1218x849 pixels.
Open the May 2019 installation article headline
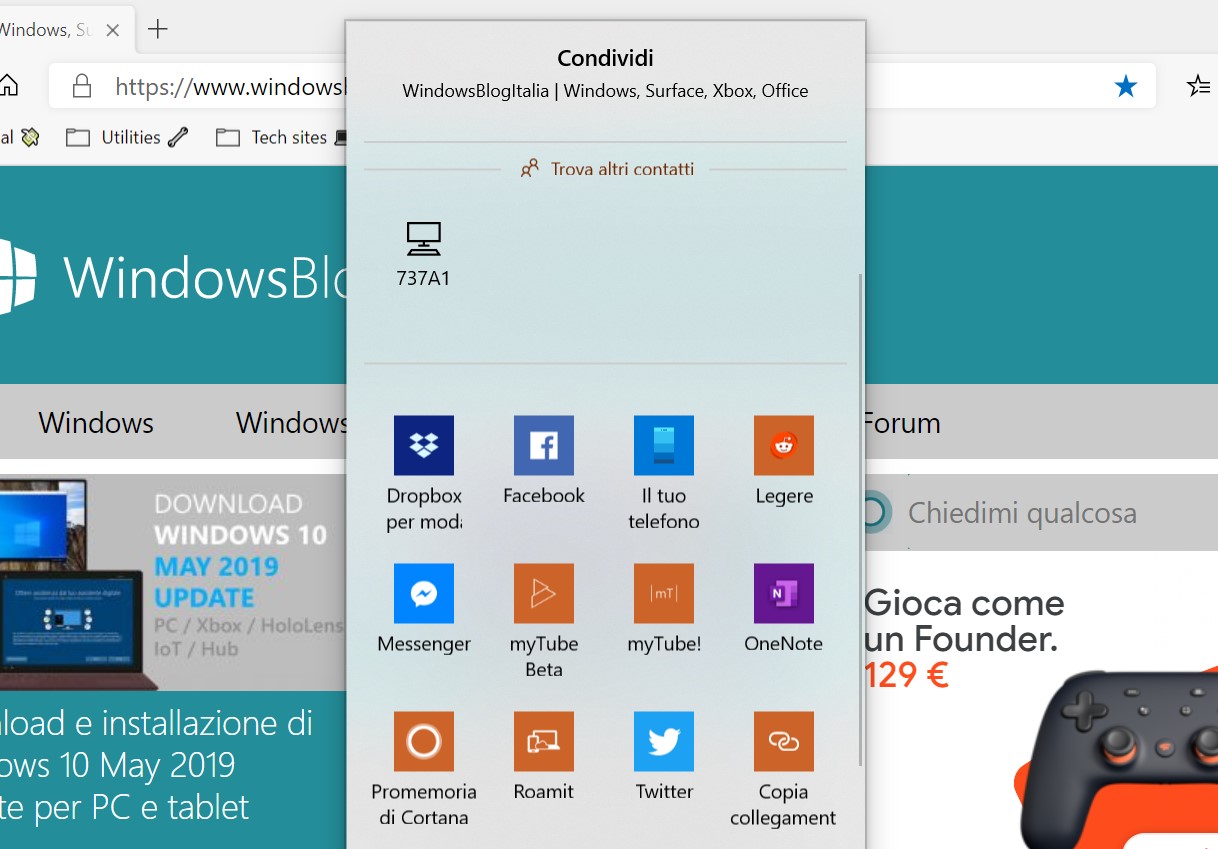pos(157,765)
